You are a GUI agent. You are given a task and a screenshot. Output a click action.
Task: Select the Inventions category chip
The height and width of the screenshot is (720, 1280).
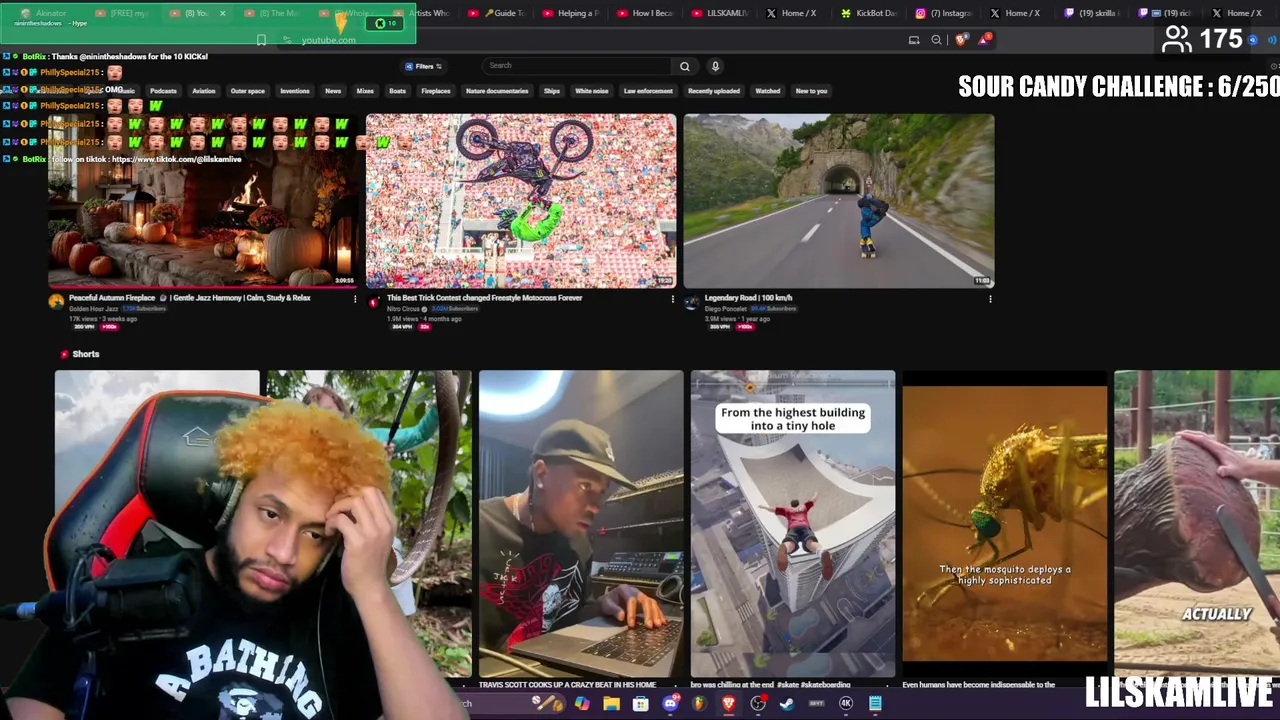[x=295, y=91]
